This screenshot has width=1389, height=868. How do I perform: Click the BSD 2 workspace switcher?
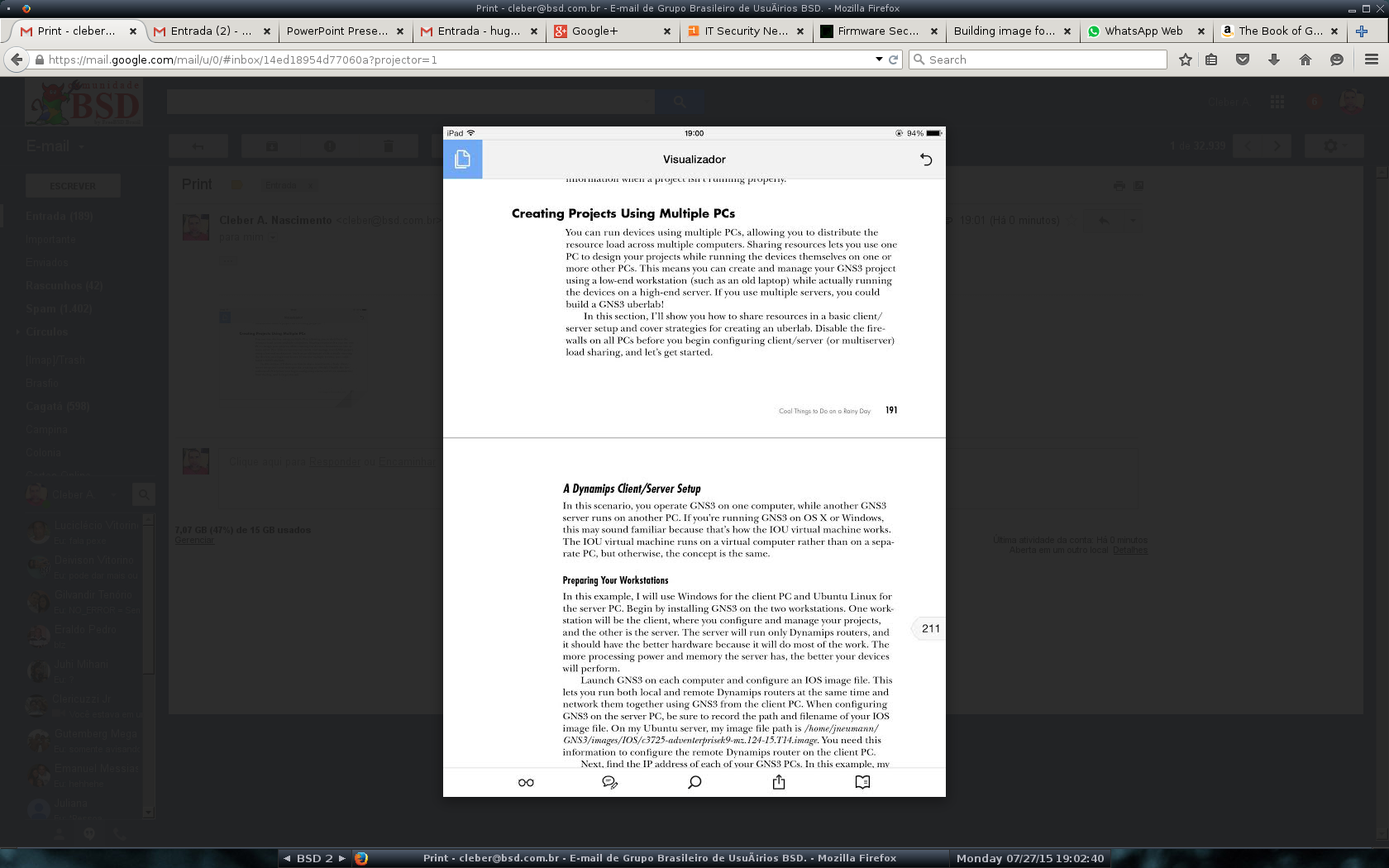coord(314,858)
